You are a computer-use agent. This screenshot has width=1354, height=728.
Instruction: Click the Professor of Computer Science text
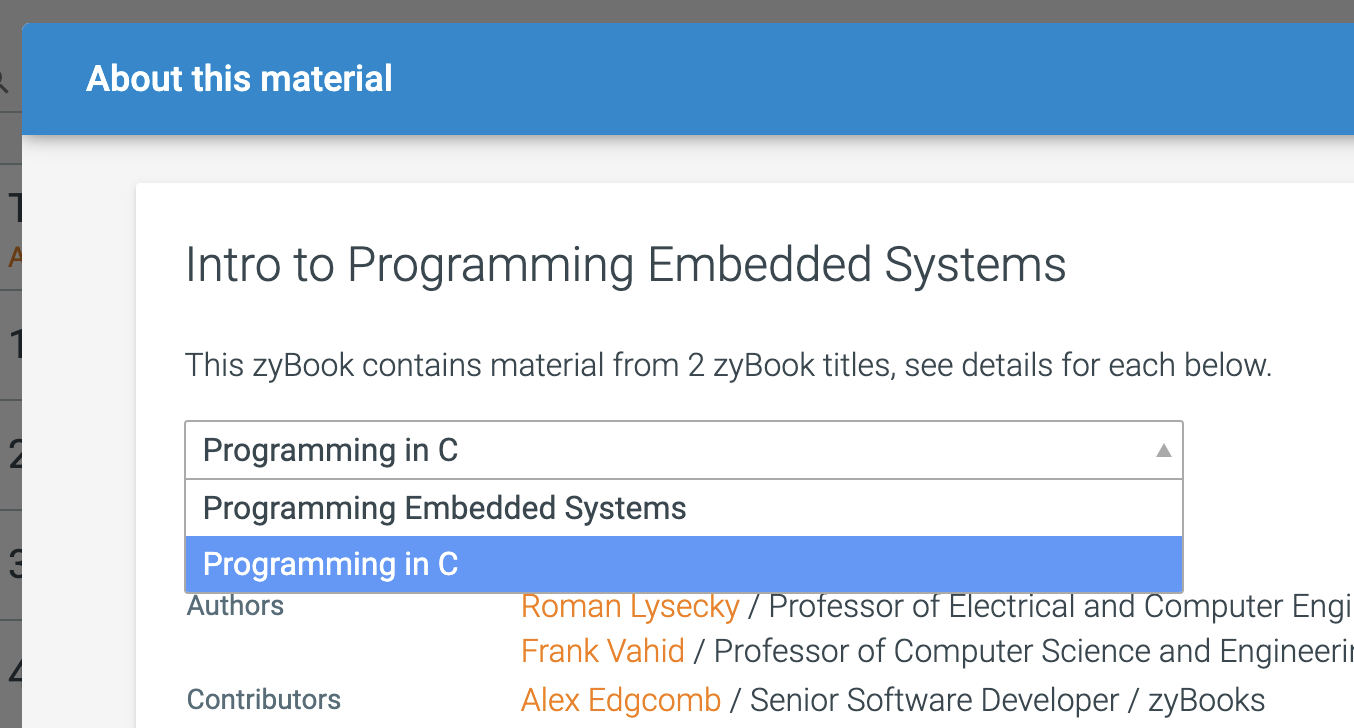(x=1033, y=651)
